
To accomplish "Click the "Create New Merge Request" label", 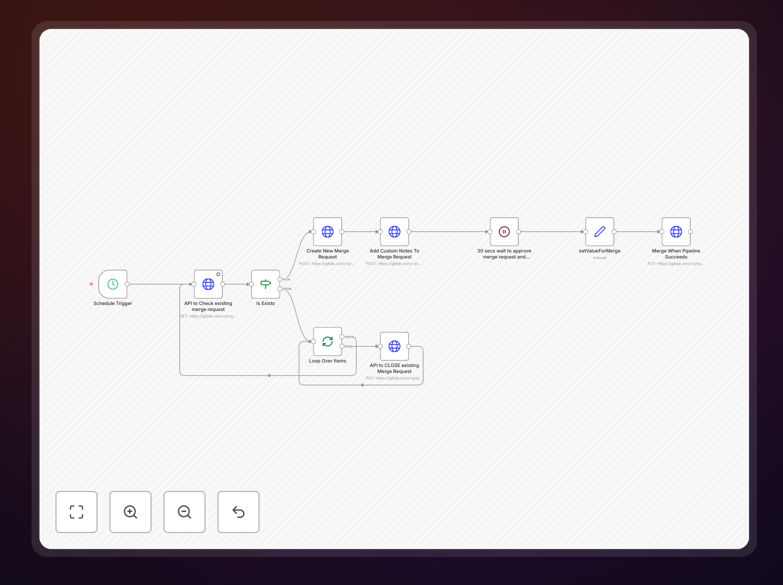I will [x=328, y=254].
